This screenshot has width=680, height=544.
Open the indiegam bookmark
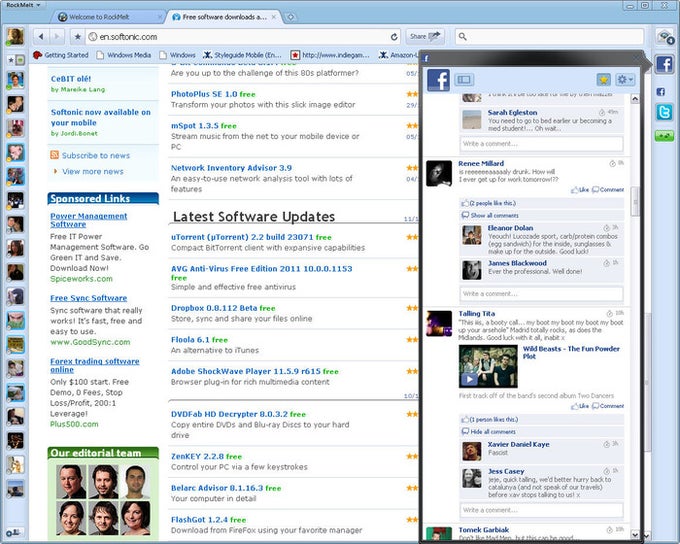[x=330, y=55]
